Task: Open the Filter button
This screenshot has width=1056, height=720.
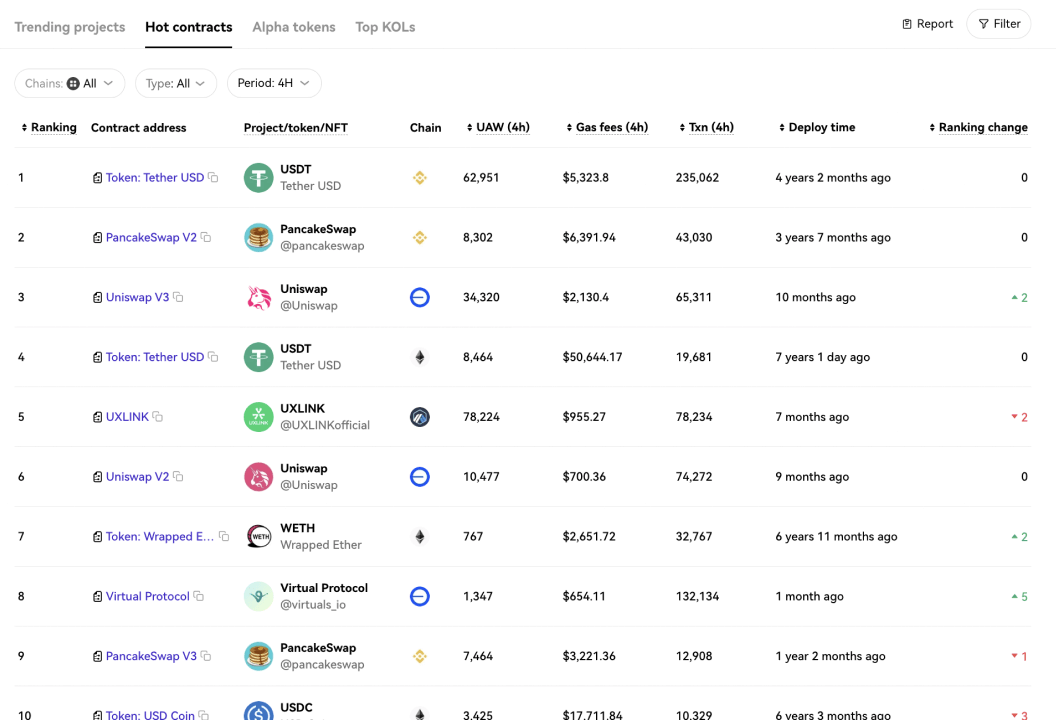Action: 999,24
